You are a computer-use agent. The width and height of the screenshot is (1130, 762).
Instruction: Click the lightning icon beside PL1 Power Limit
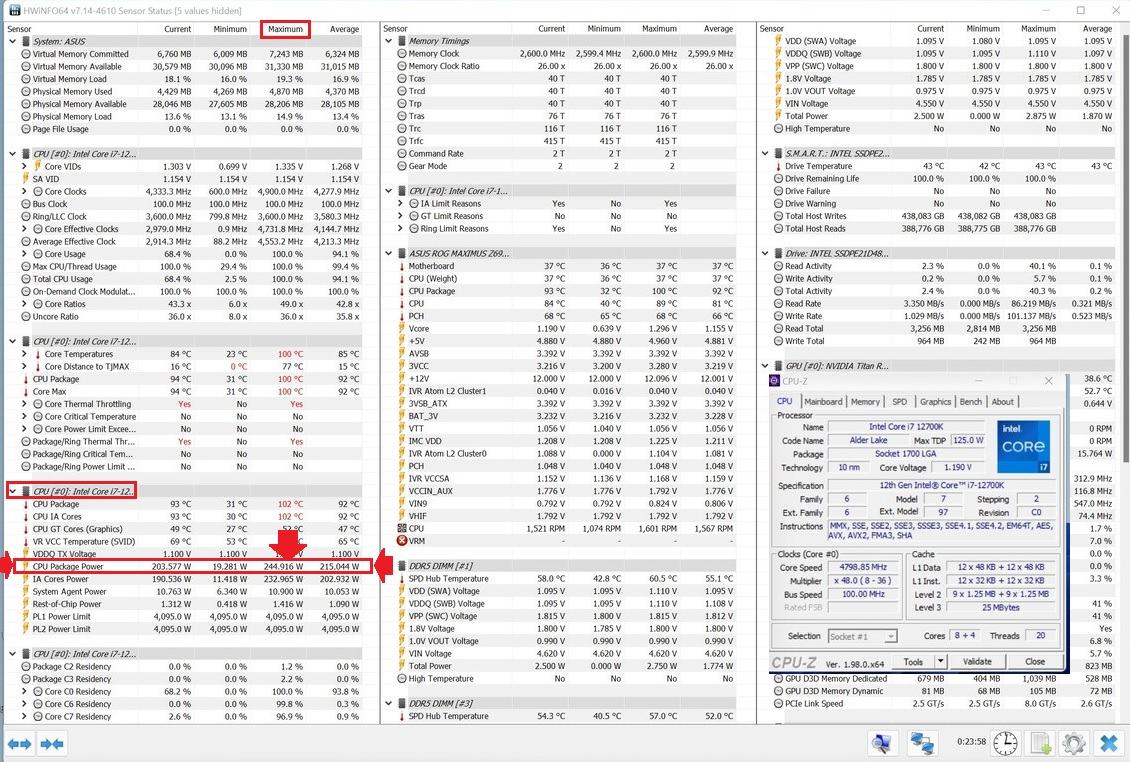point(26,616)
